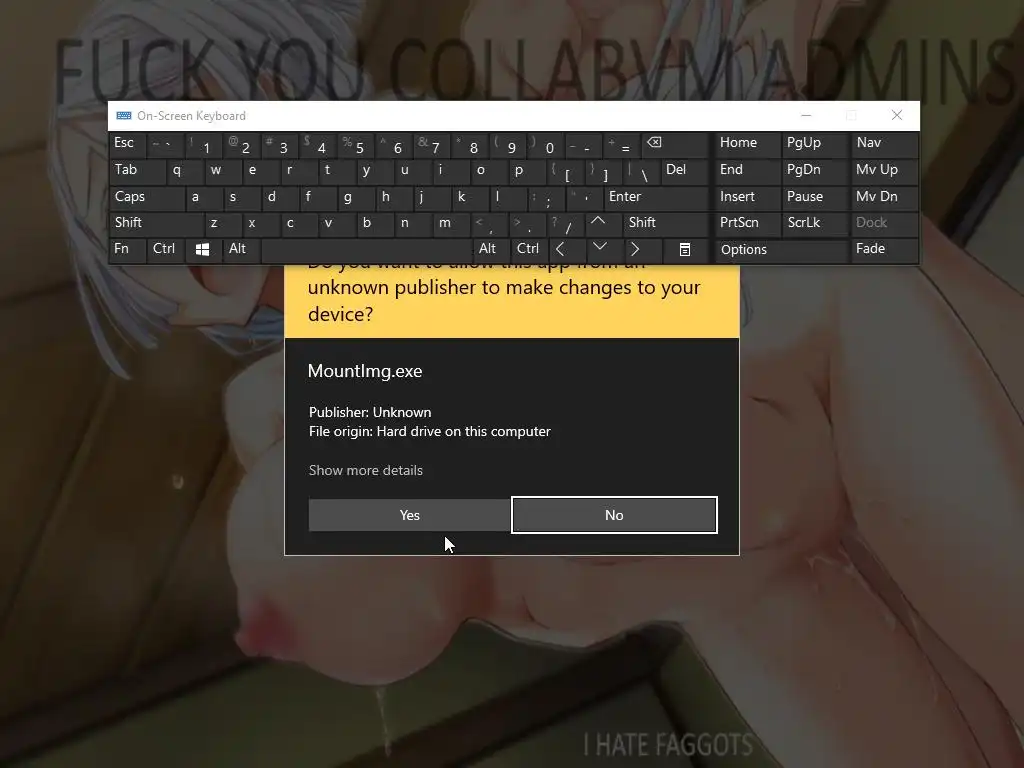Image resolution: width=1024 pixels, height=768 pixels.
Task: Click the number 0 key
Action: click(x=545, y=144)
